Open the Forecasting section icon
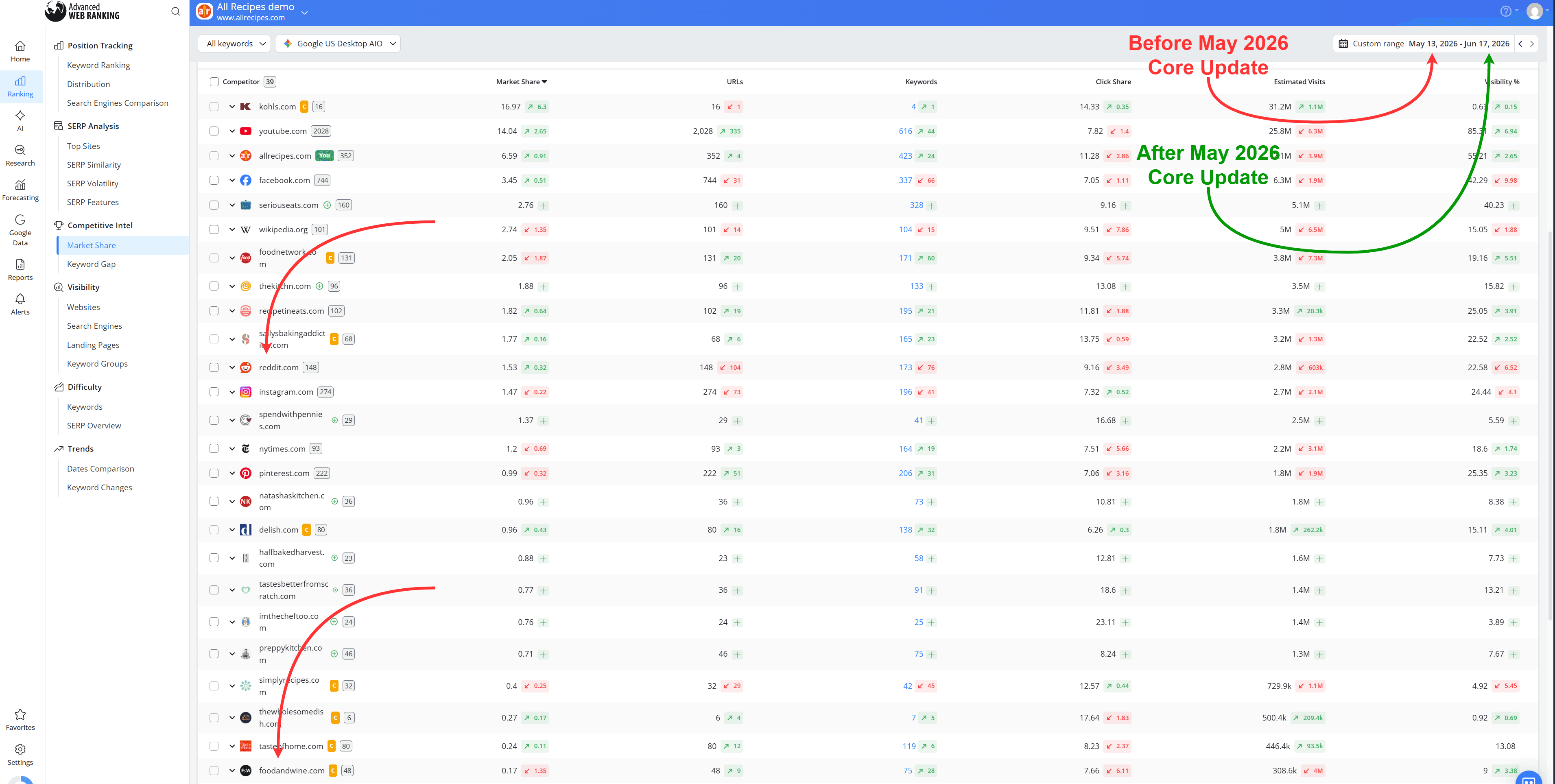This screenshot has height=784, width=1555. click(x=20, y=185)
